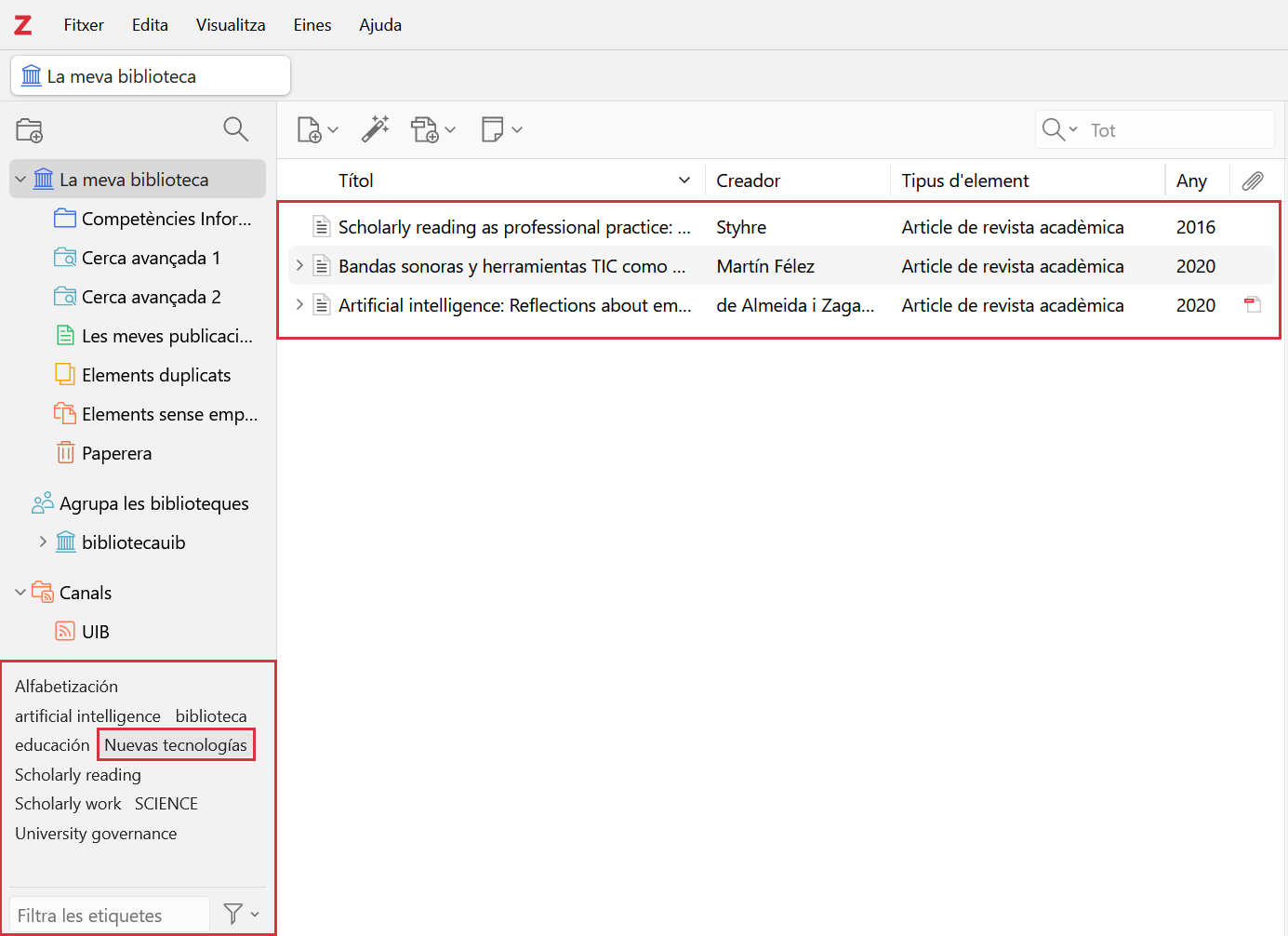1288x936 pixels.
Task: Click the Tot search input field
Action: pos(1178,130)
